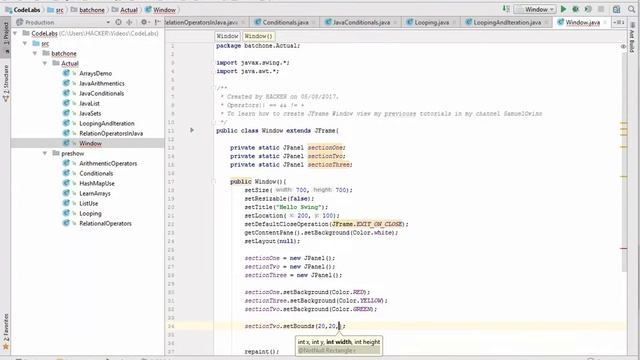Collapse the batchone package arrow
The width and height of the screenshot is (640, 360).
35,53
